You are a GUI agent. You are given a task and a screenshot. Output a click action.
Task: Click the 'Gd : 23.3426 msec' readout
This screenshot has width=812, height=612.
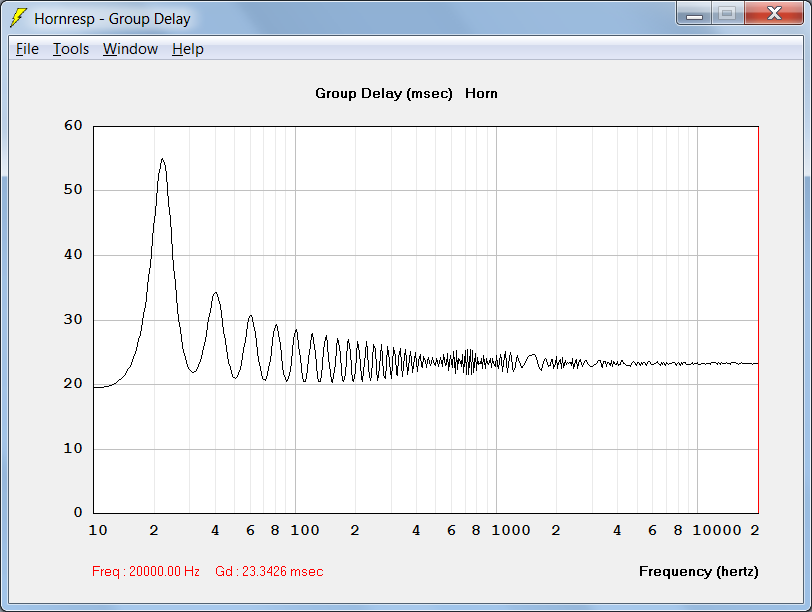click(x=269, y=571)
